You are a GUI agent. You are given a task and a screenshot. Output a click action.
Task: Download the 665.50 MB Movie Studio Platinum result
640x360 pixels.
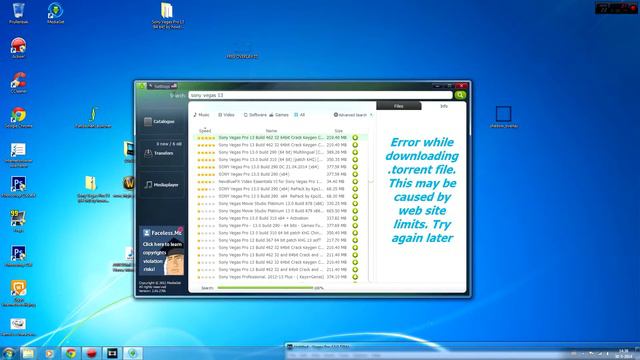point(355,211)
